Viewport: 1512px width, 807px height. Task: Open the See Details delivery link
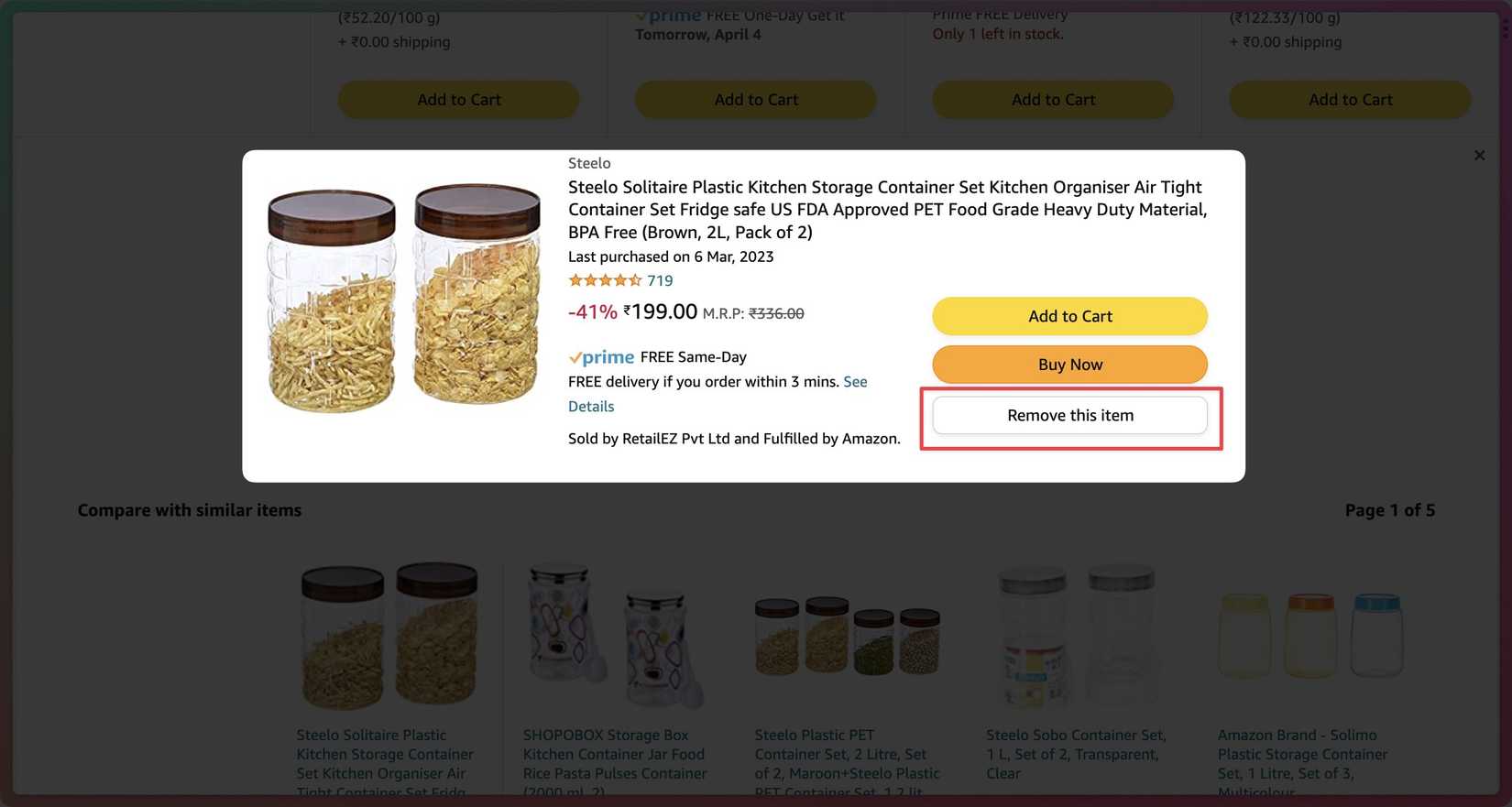854,382
